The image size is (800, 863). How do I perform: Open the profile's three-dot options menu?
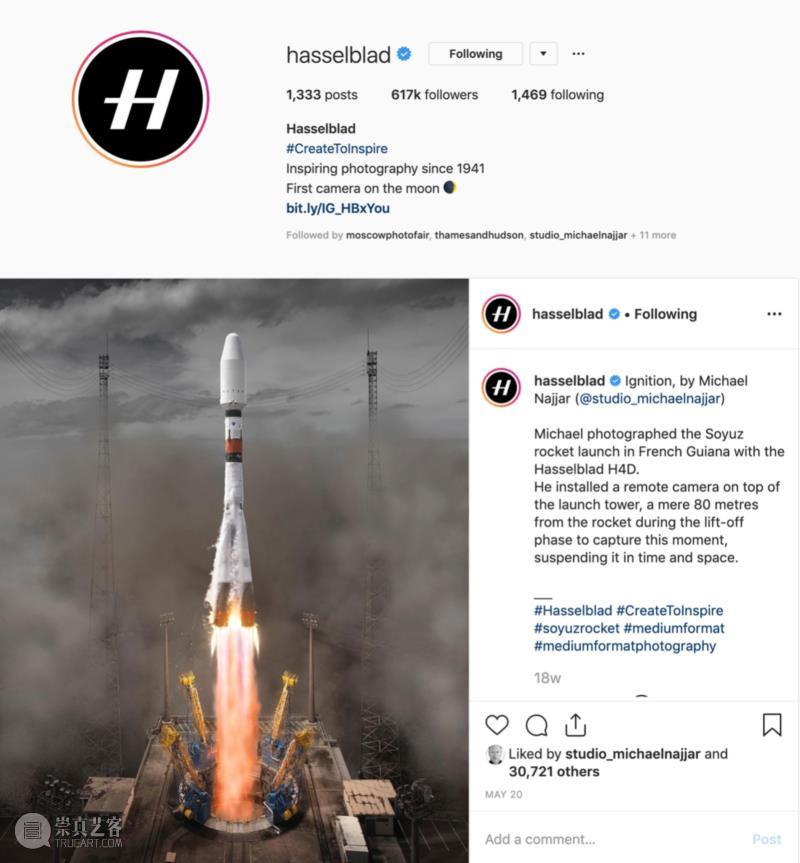(578, 53)
